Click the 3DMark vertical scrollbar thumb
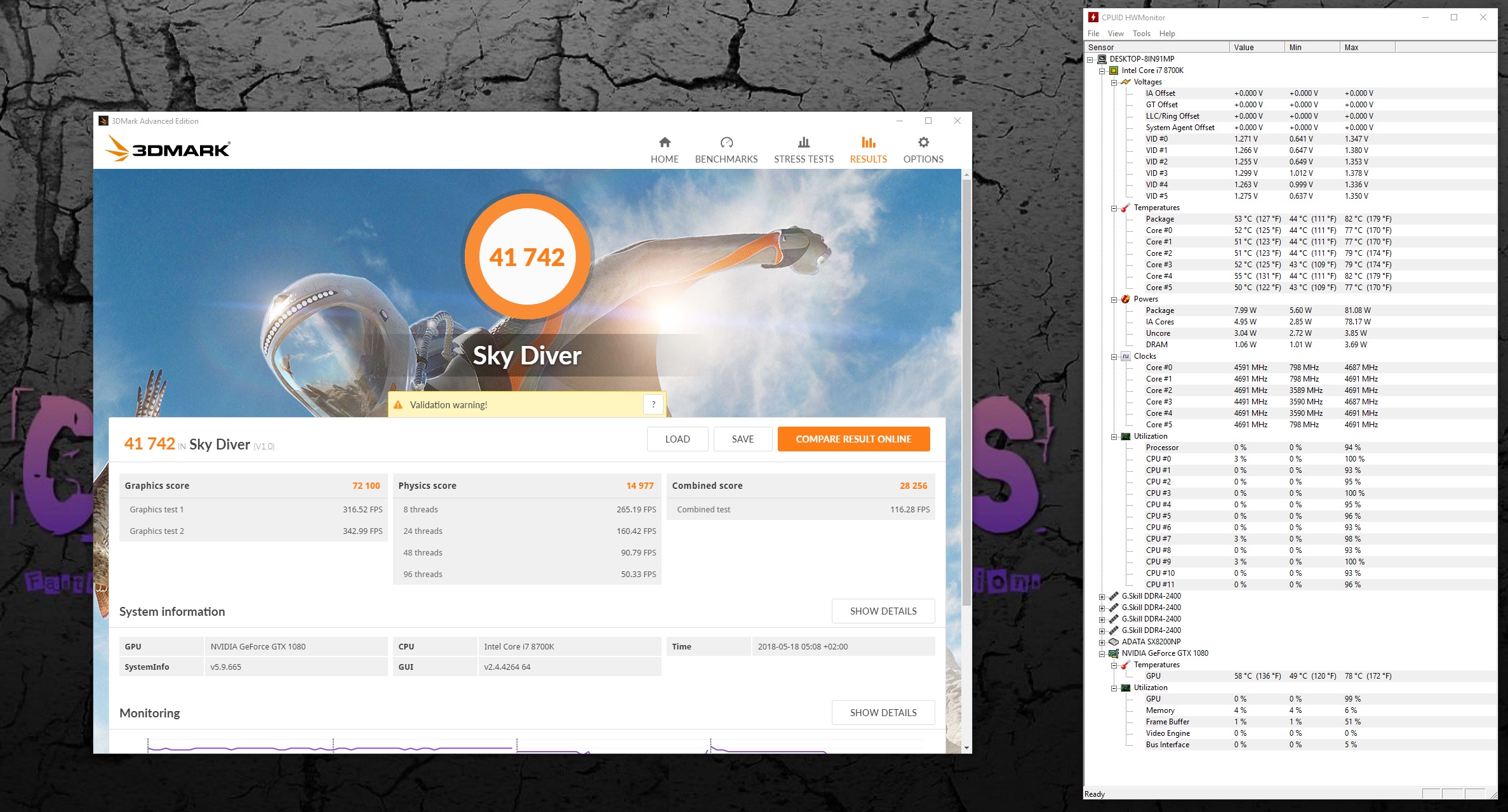The width and height of the screenshot is (1508, 812). [966, 392]
